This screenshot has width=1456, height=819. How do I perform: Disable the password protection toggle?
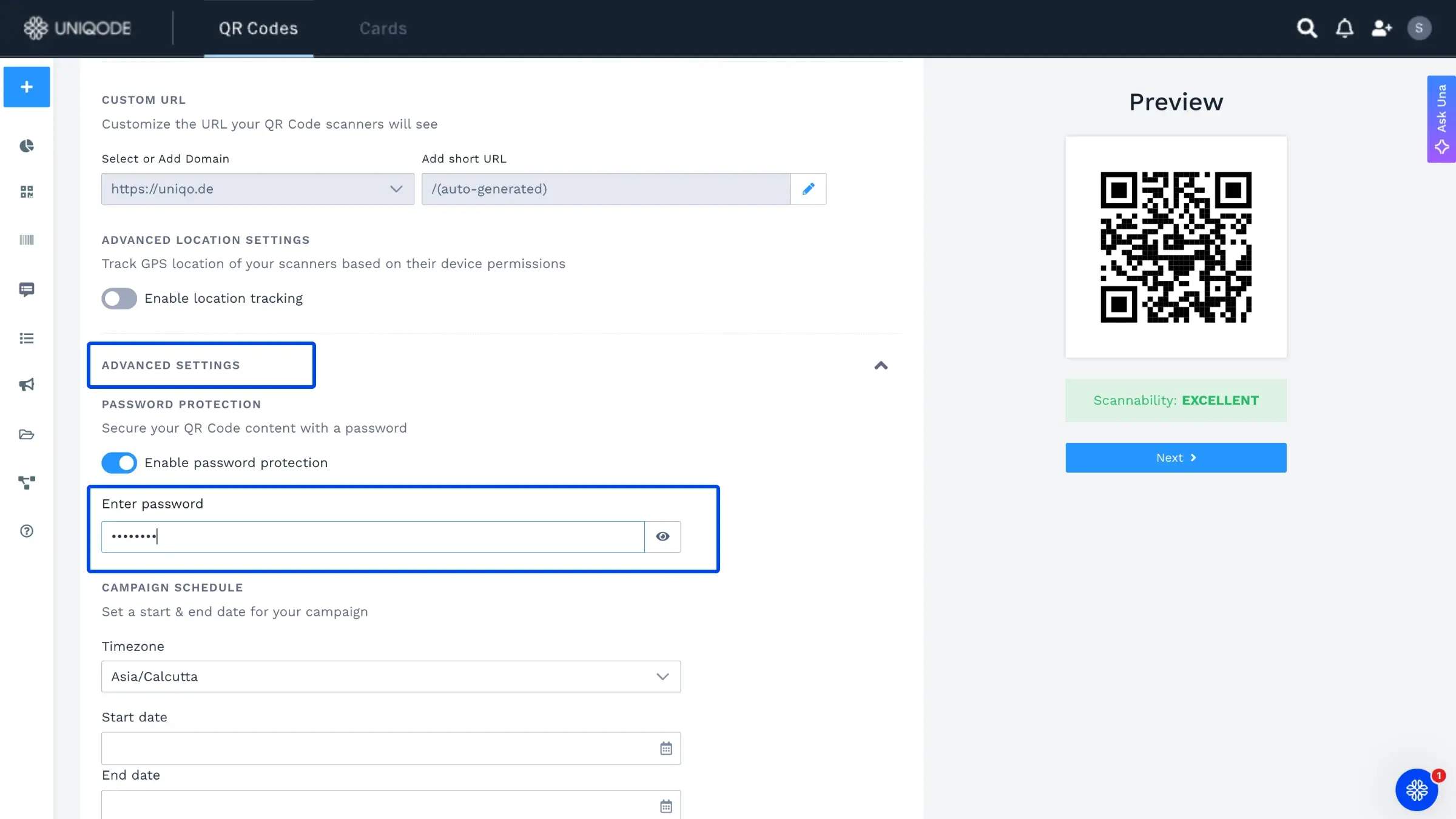(x=119, y=463)
